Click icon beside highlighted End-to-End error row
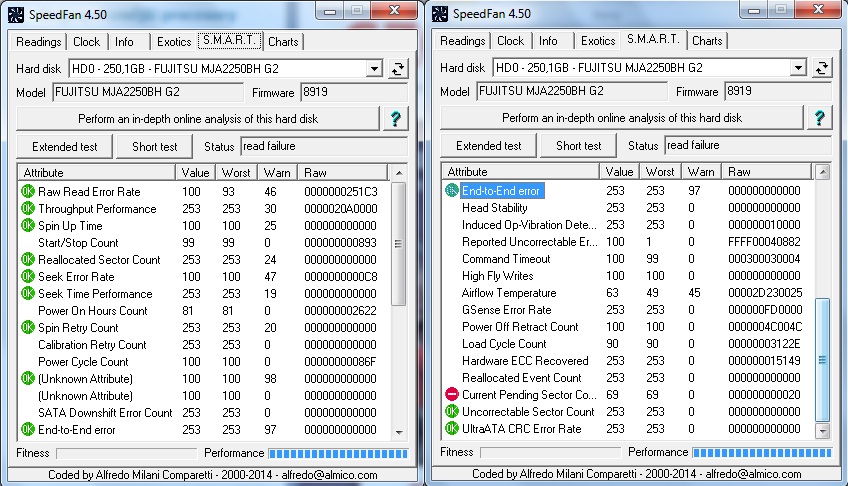This screenshot has height=486, width=848. pos(452,190)
